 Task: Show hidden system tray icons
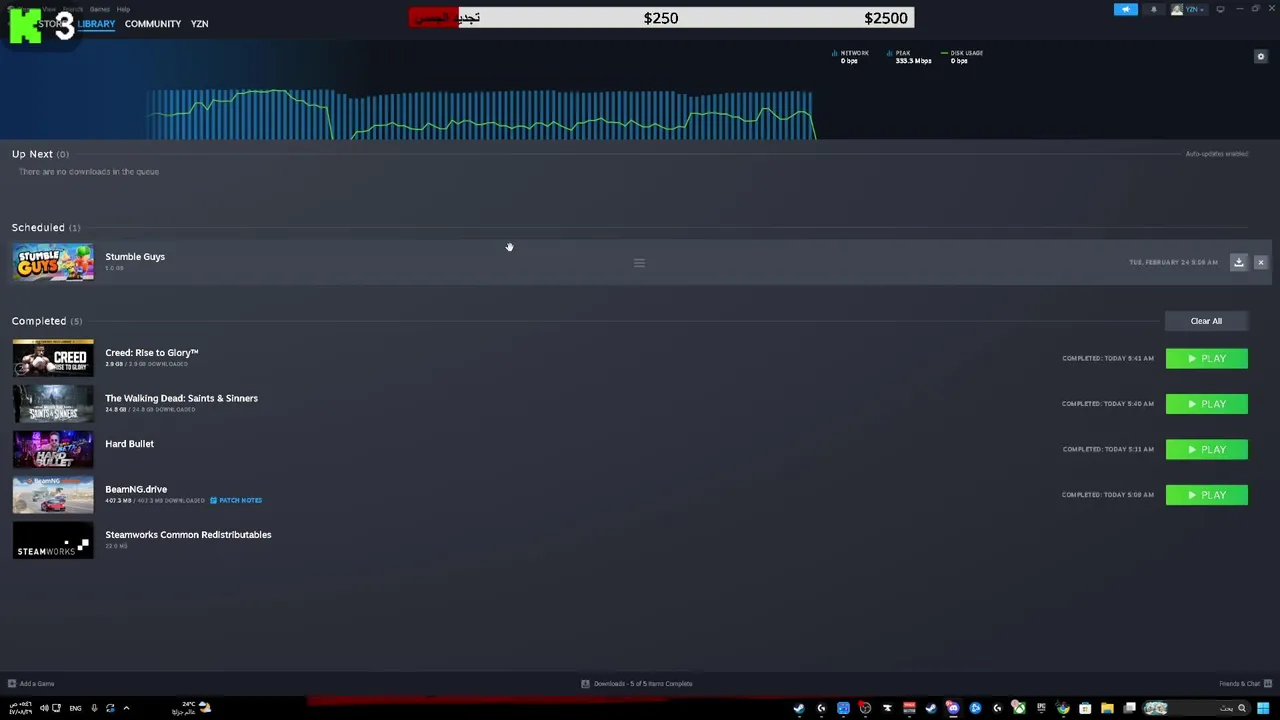[x=126, y=708]
